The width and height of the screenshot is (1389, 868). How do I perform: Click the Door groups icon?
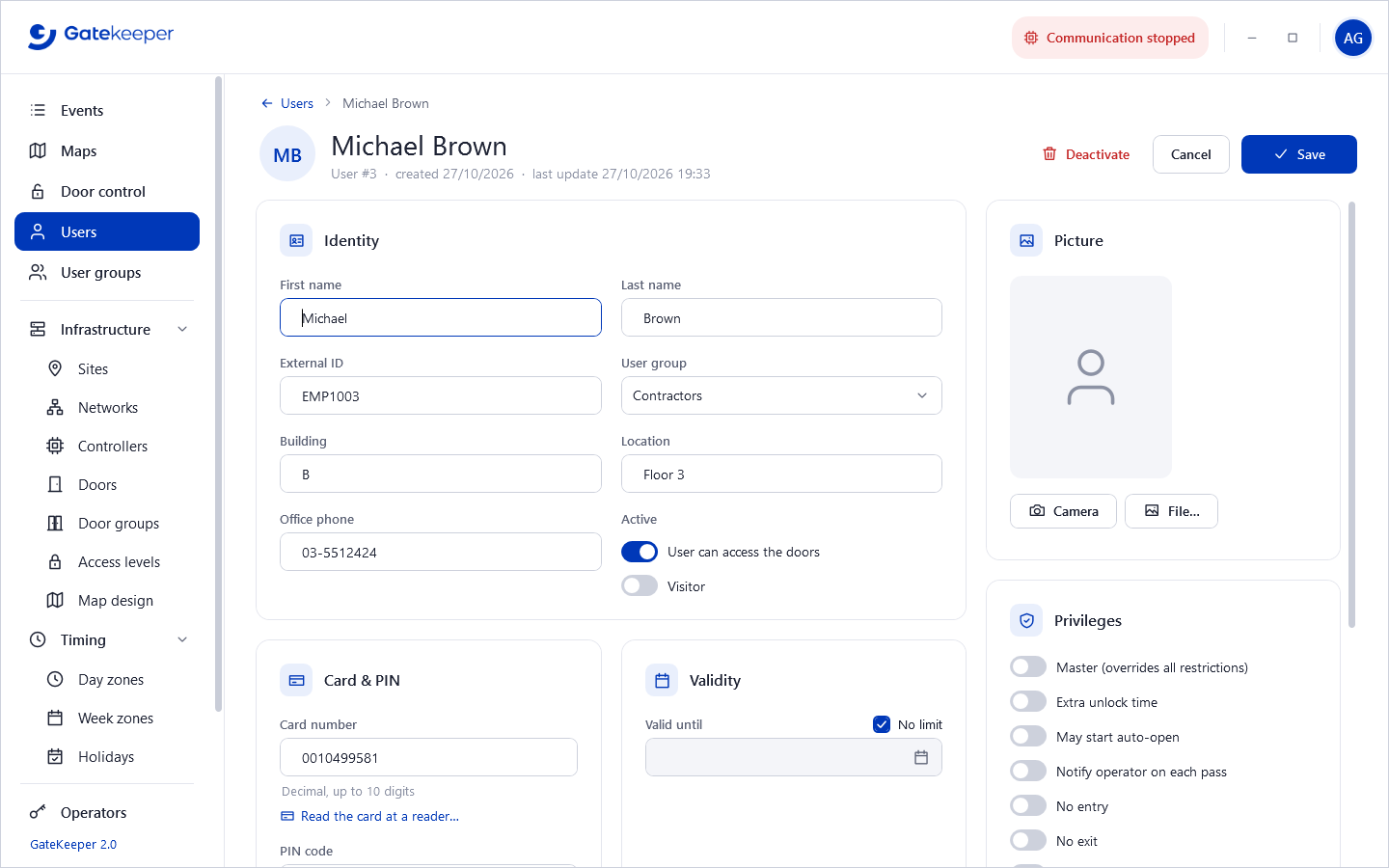click(x=55, y=523)
